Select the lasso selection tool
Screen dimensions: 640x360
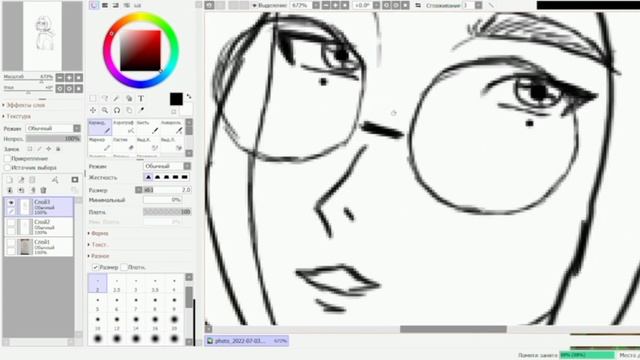[105, 98]
